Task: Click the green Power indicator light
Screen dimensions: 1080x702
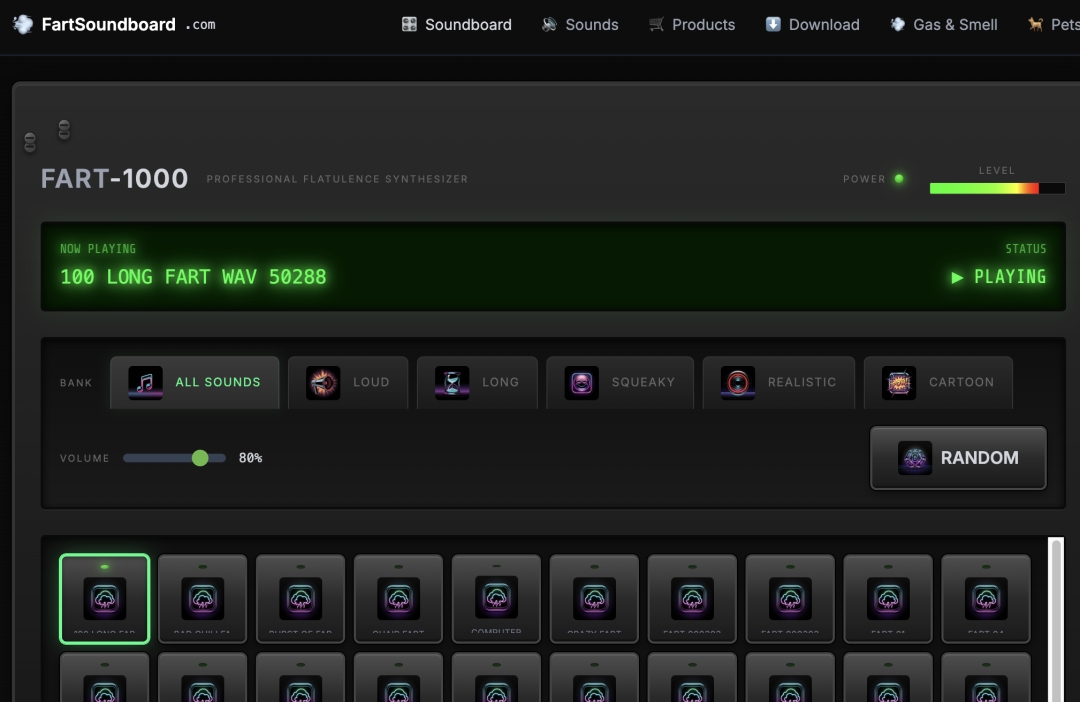Action: click(899, 179)
